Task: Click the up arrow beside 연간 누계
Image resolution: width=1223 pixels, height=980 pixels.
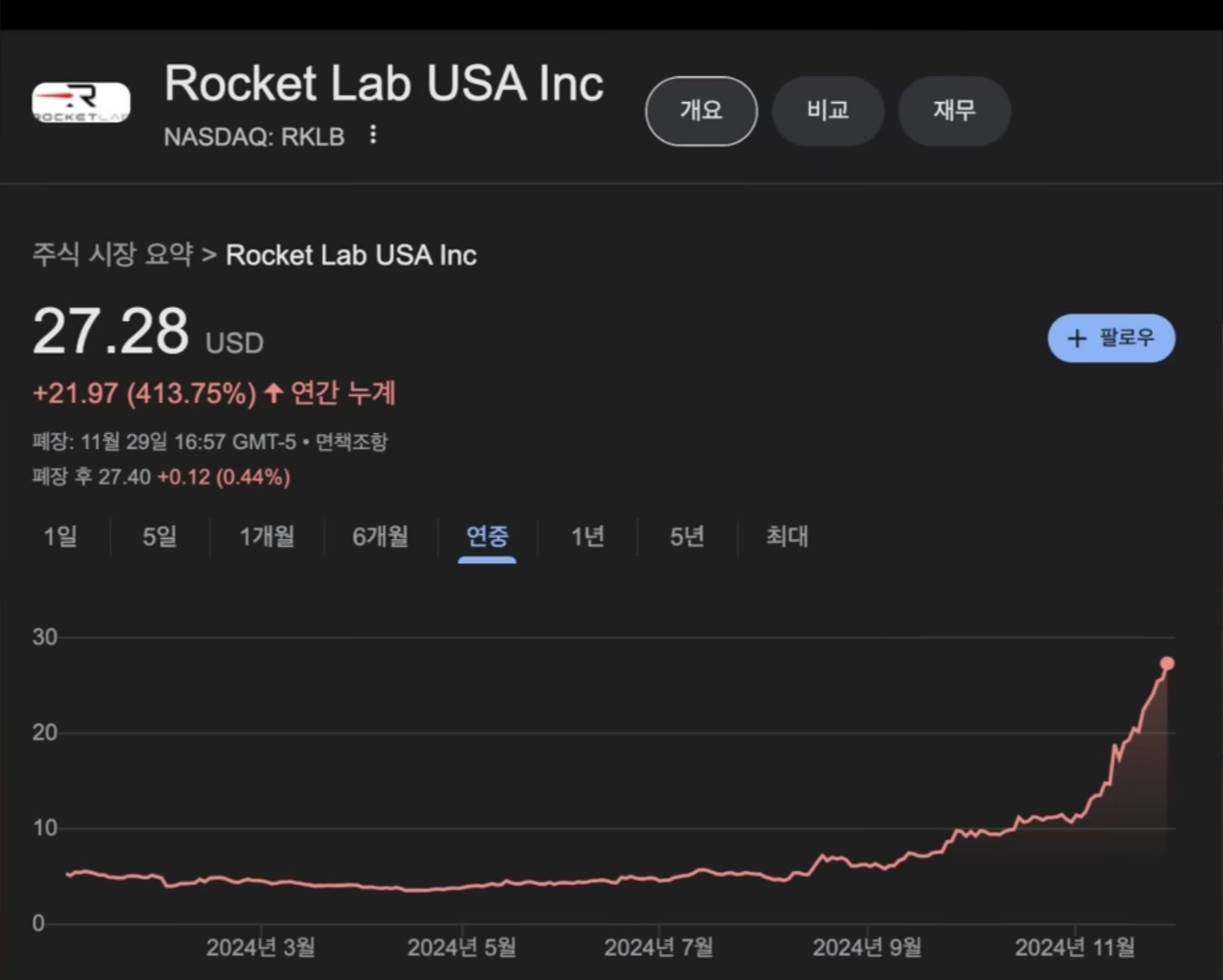Action: pos(274,393)
